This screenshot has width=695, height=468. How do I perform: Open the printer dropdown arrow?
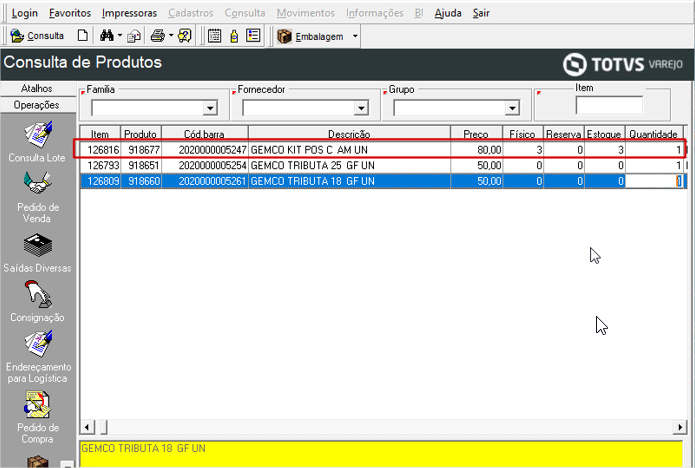(x=171, y=35)
